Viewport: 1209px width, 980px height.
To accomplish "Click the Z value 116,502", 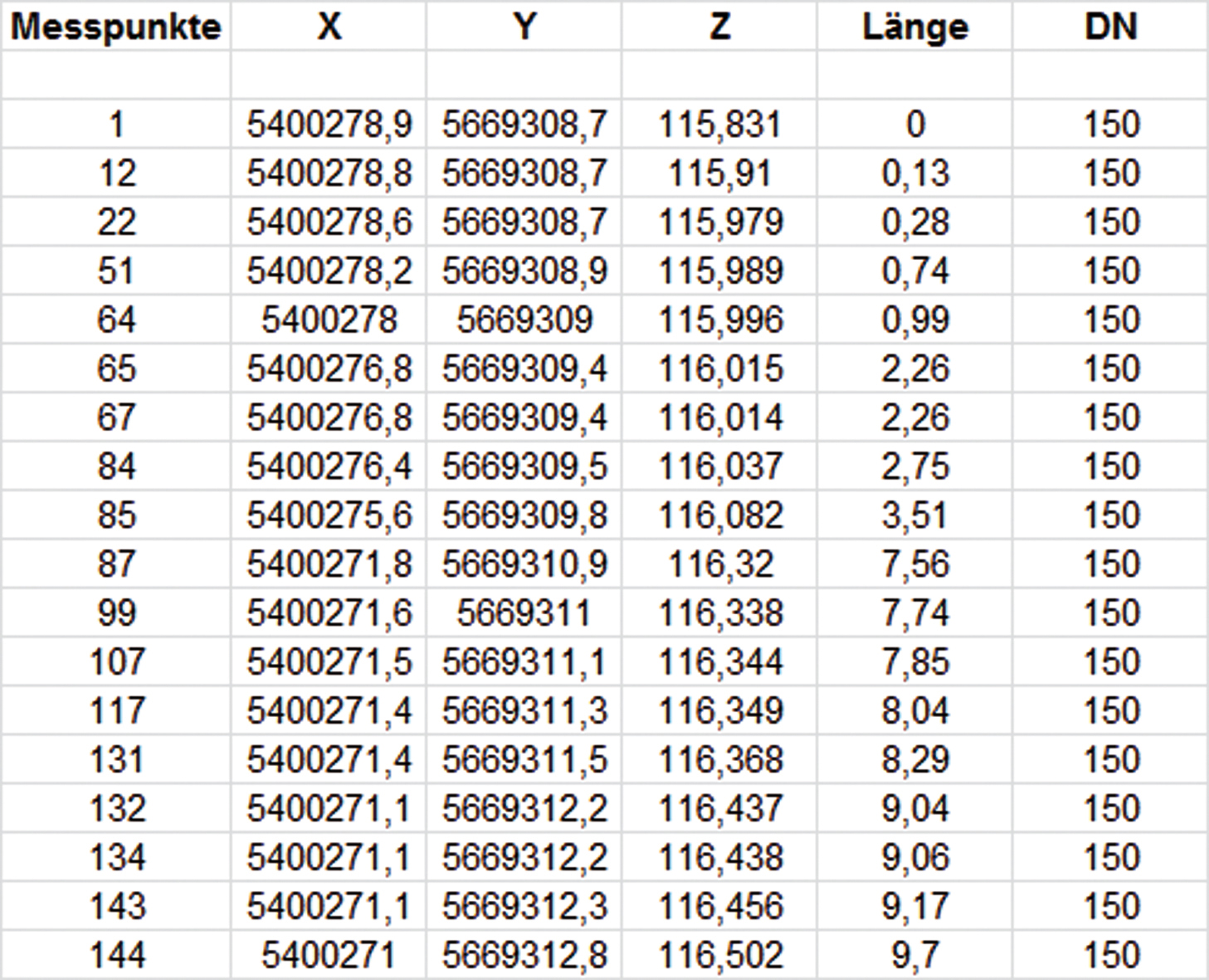I will point(719,955).
